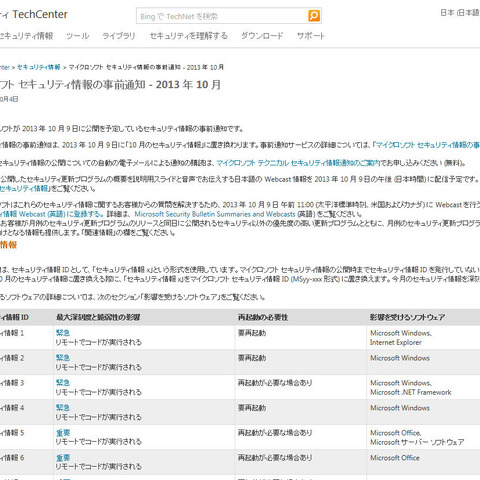Open マイクロソフト セキュリティ情報の事前通知 link at right
This screenshot has width=480, height=480.
coord(428,145)
